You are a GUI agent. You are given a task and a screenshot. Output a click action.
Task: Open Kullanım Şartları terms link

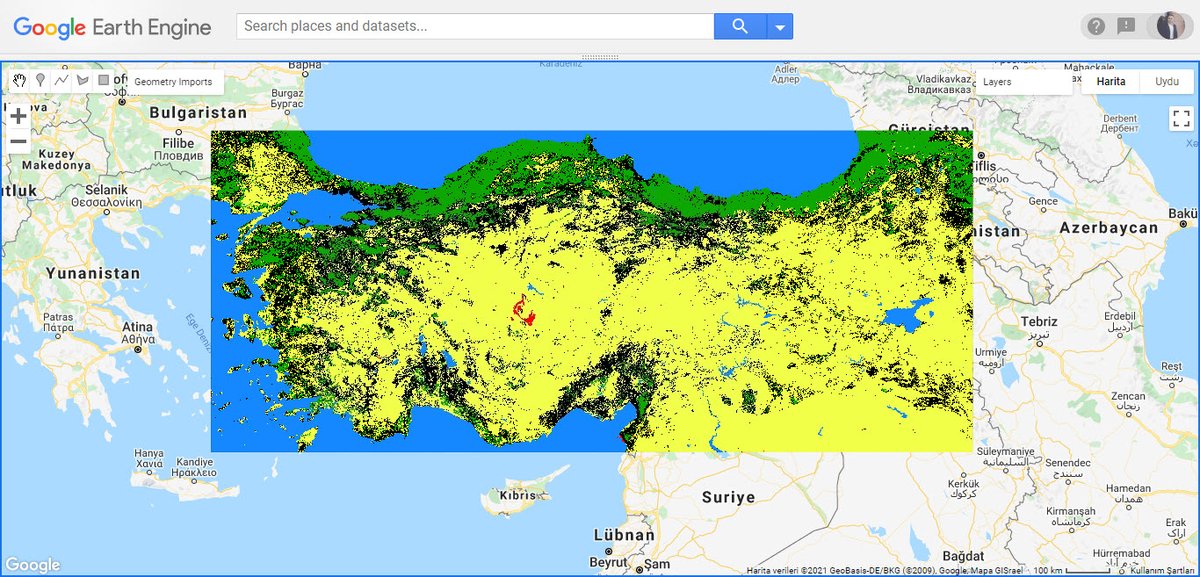(x=1162, y=571)
